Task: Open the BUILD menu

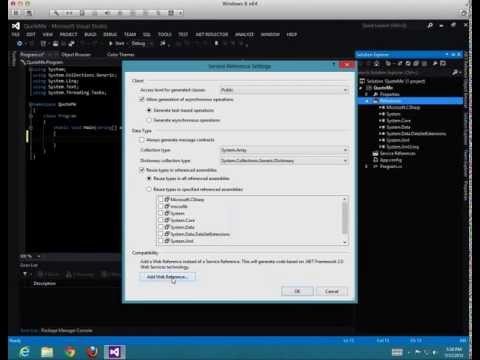Action: tap(90, 34)
